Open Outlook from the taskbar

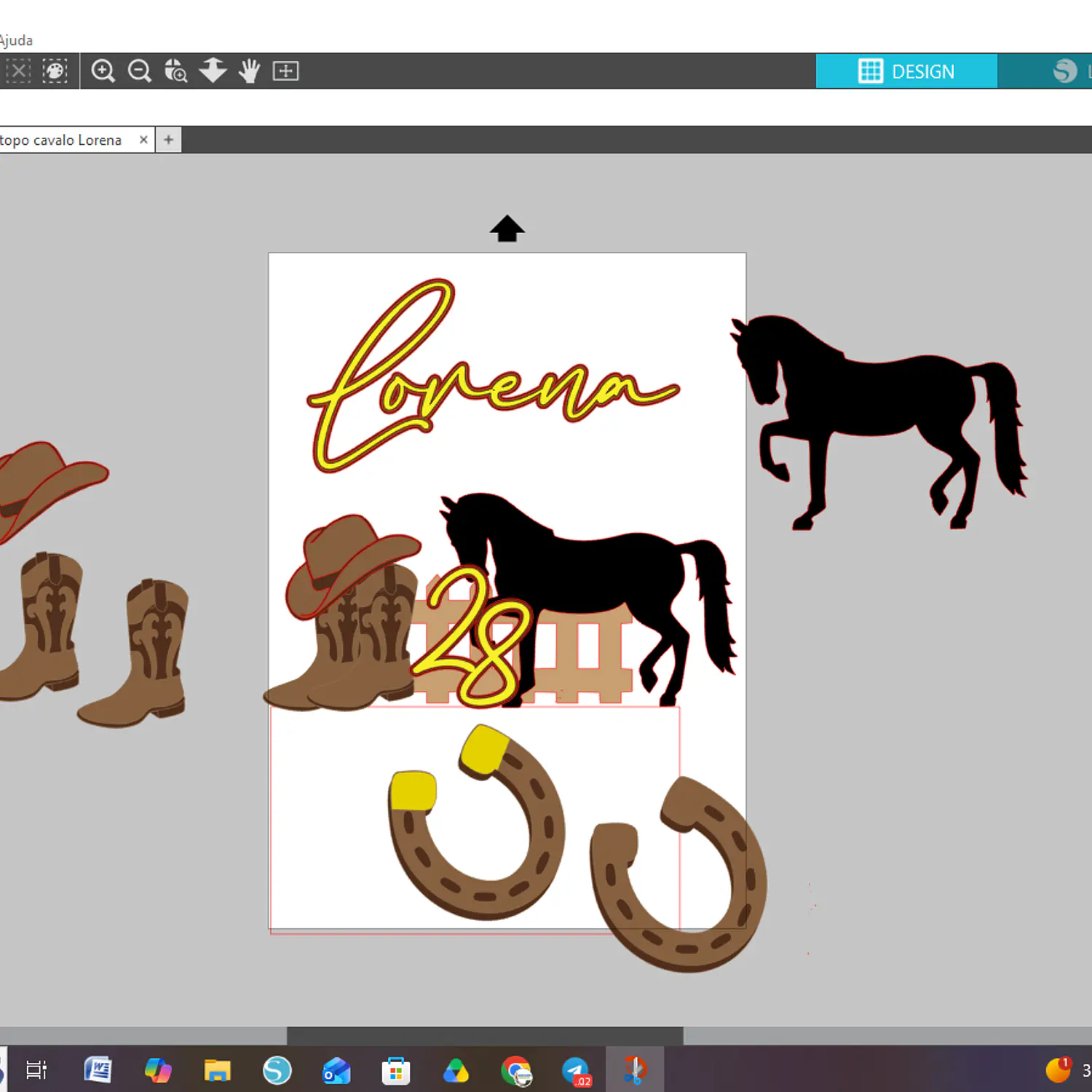click(x=336, y=1070)
